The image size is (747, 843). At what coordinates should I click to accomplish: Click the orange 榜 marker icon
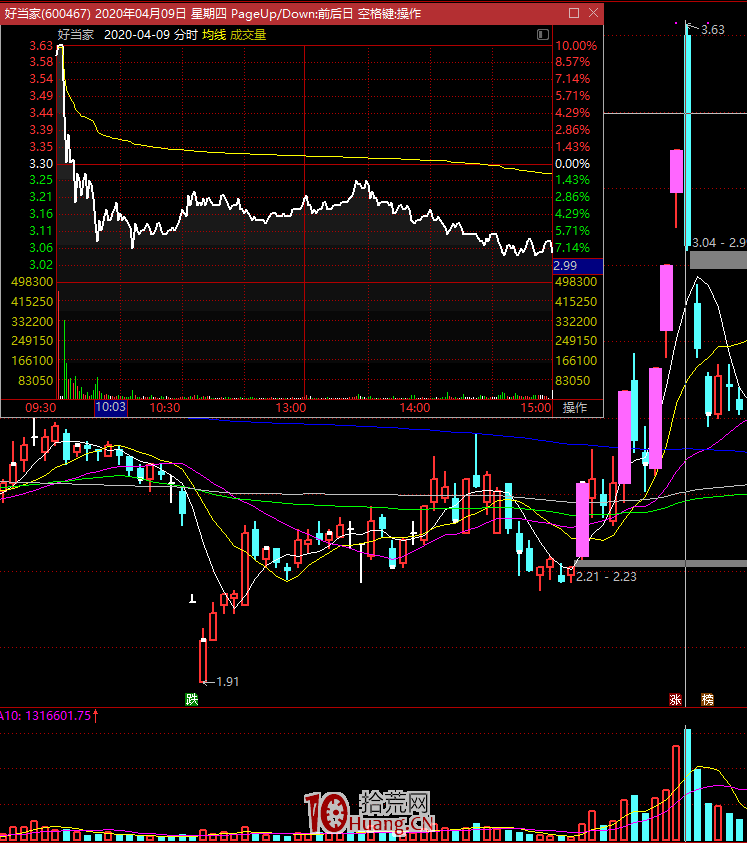click(707, 699)
